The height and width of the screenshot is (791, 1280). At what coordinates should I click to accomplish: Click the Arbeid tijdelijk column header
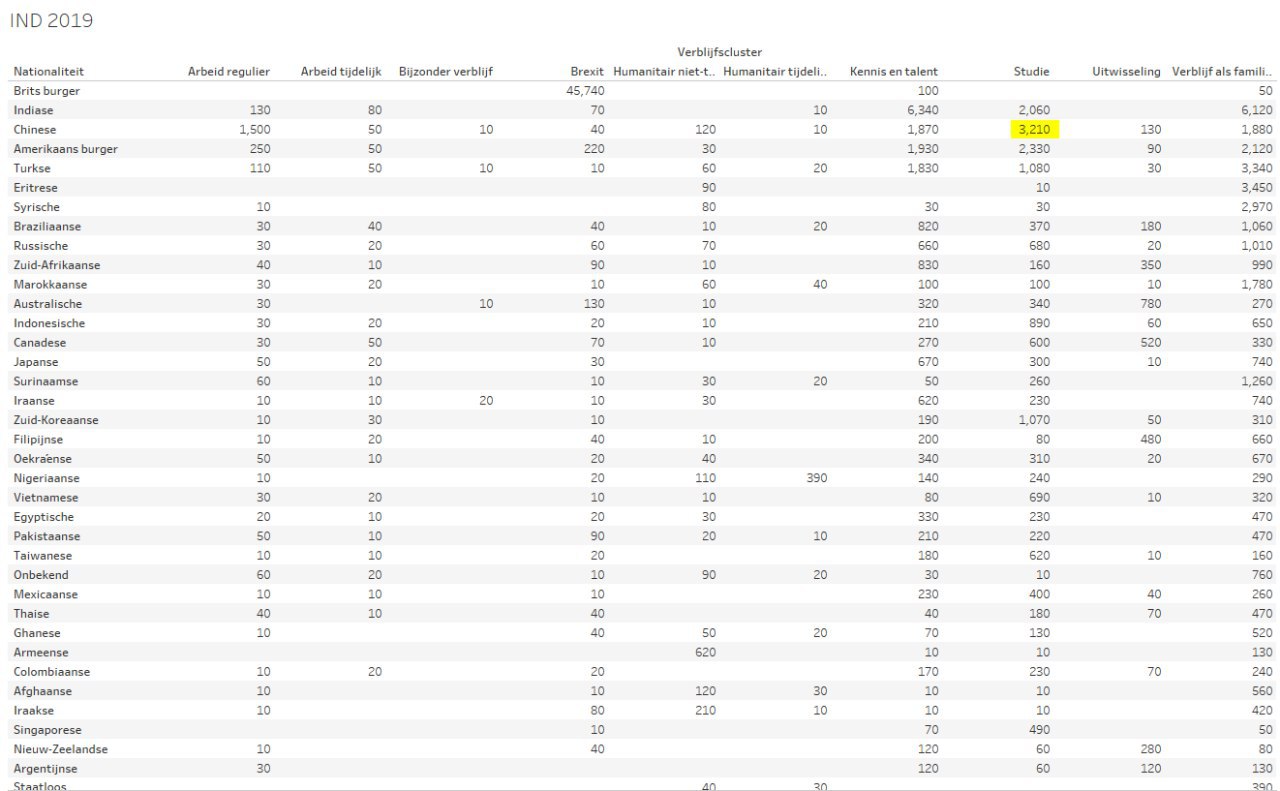pyautogui.click(x=341, y=71)
